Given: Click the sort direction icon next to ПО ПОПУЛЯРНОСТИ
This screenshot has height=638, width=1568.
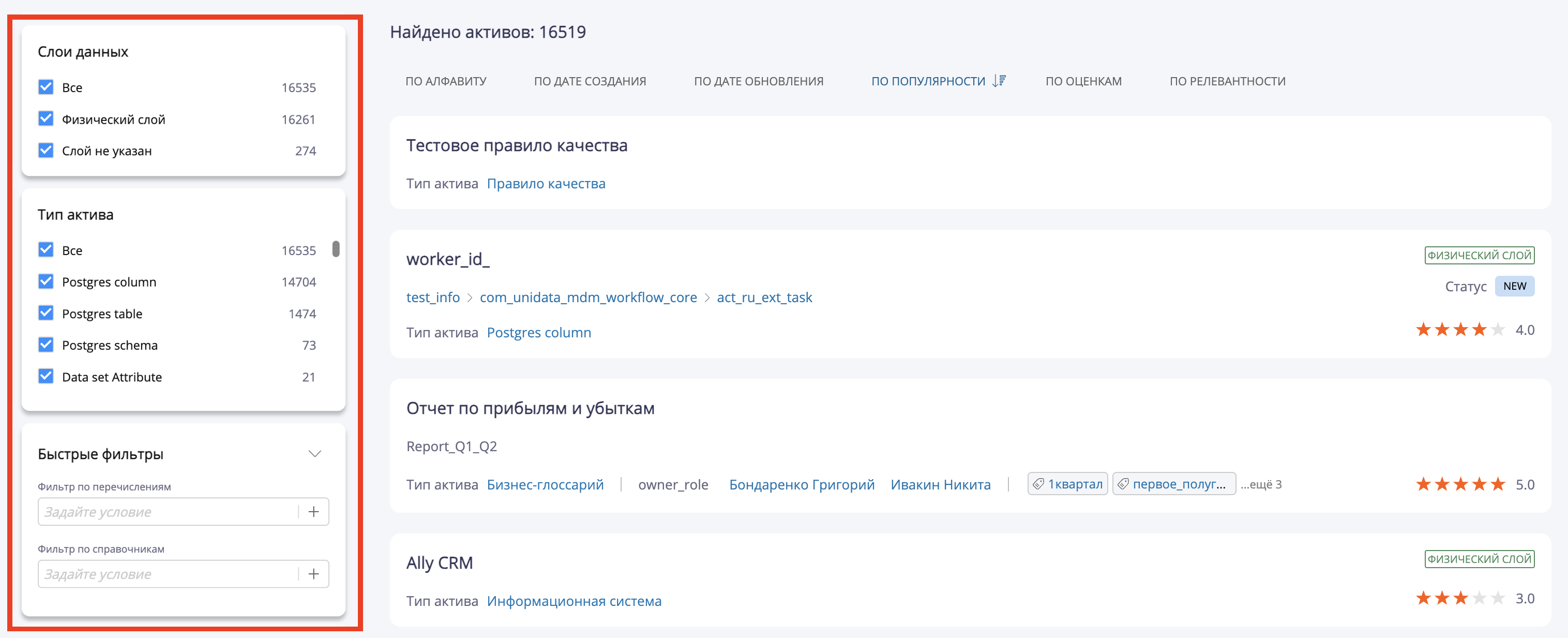Looking at the screenshot, I should pyautogui.click(x=998, y=80).
